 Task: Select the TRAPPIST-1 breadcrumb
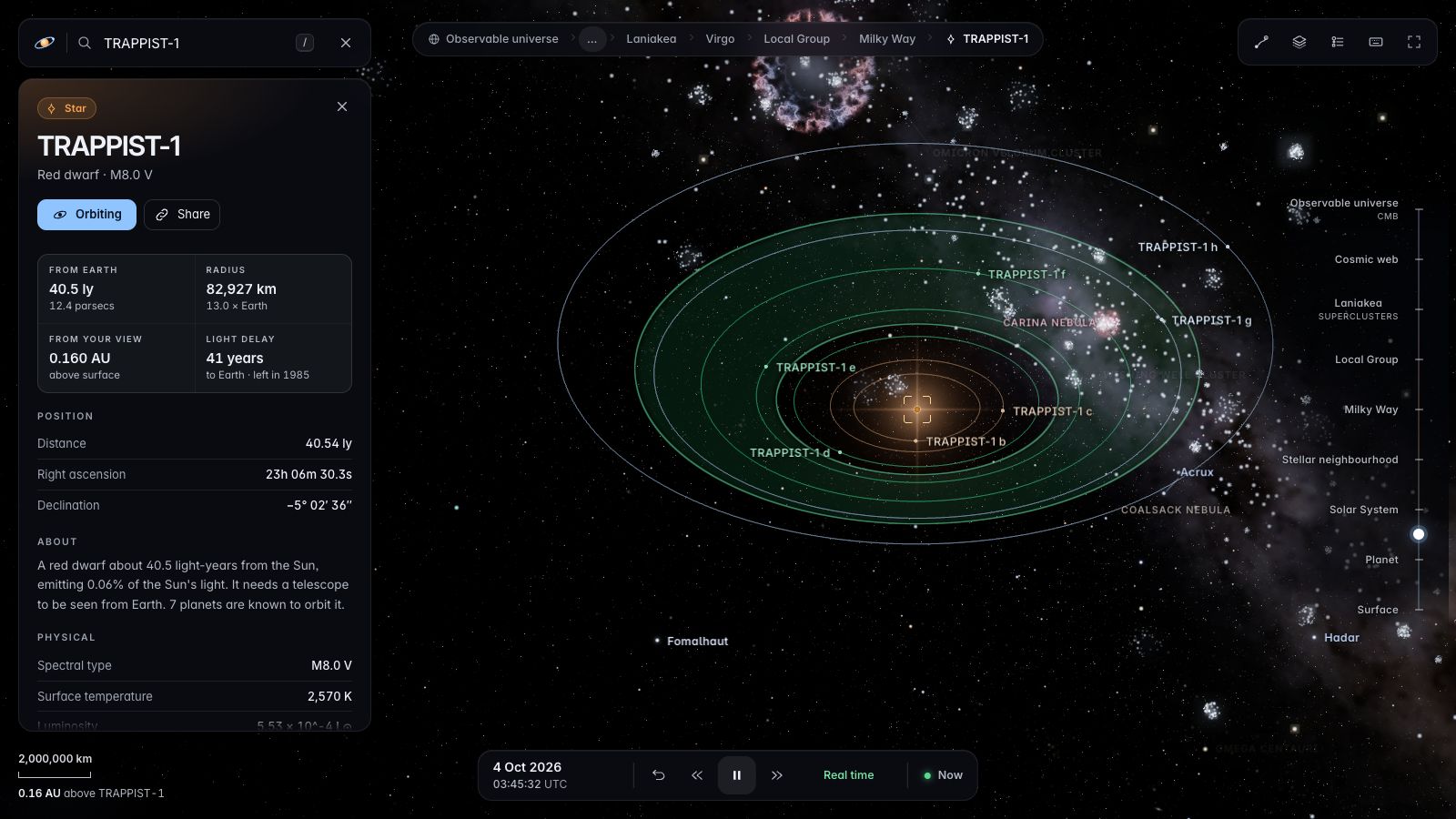point(987,39)
